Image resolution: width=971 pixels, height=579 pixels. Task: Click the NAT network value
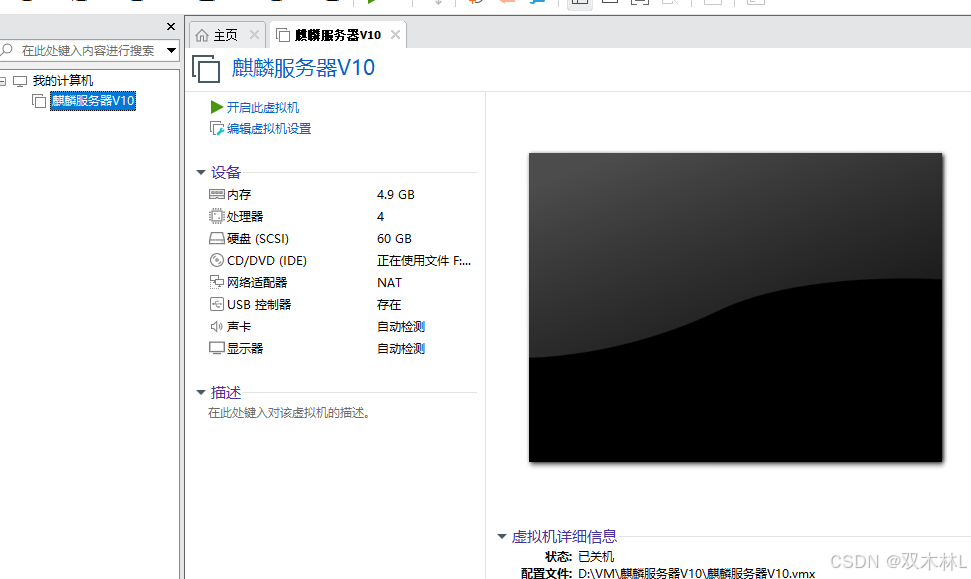(x=390, y=282)
